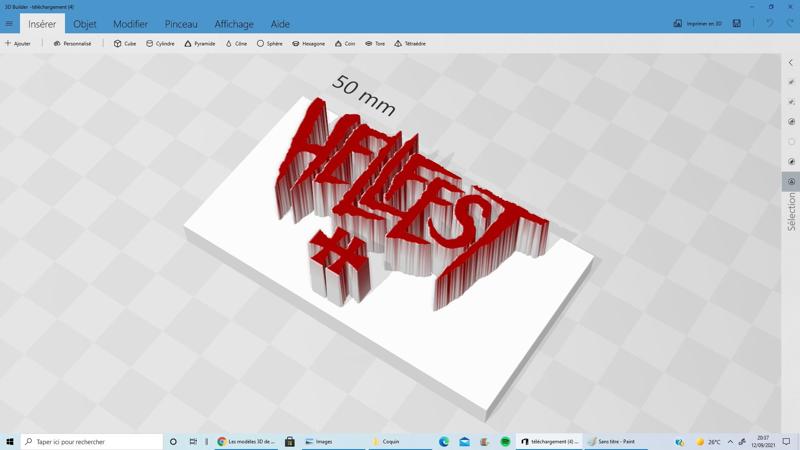Open the notification center icon
The image size is (800, 450).
pos(786,441)
